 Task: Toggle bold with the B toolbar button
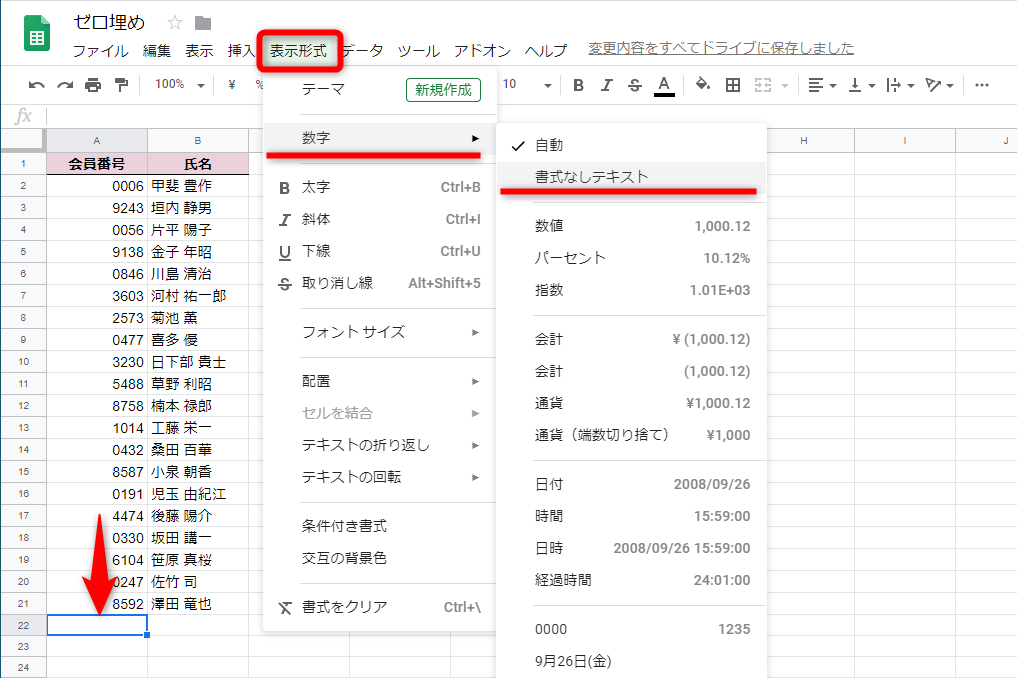[577, 86]
